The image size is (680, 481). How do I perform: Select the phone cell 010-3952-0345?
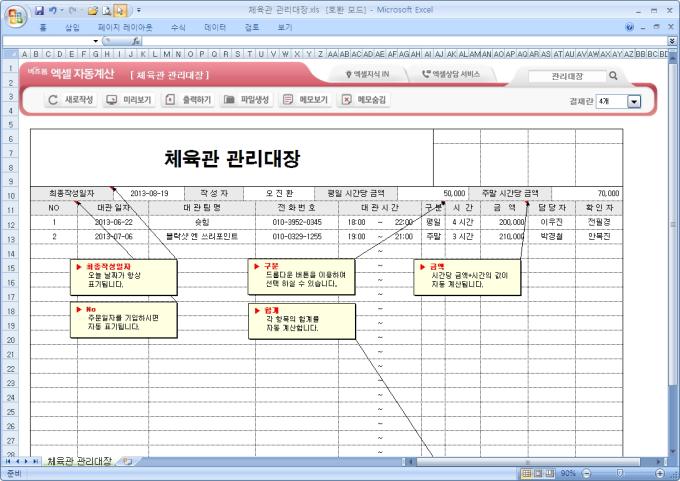click(297, 223)
